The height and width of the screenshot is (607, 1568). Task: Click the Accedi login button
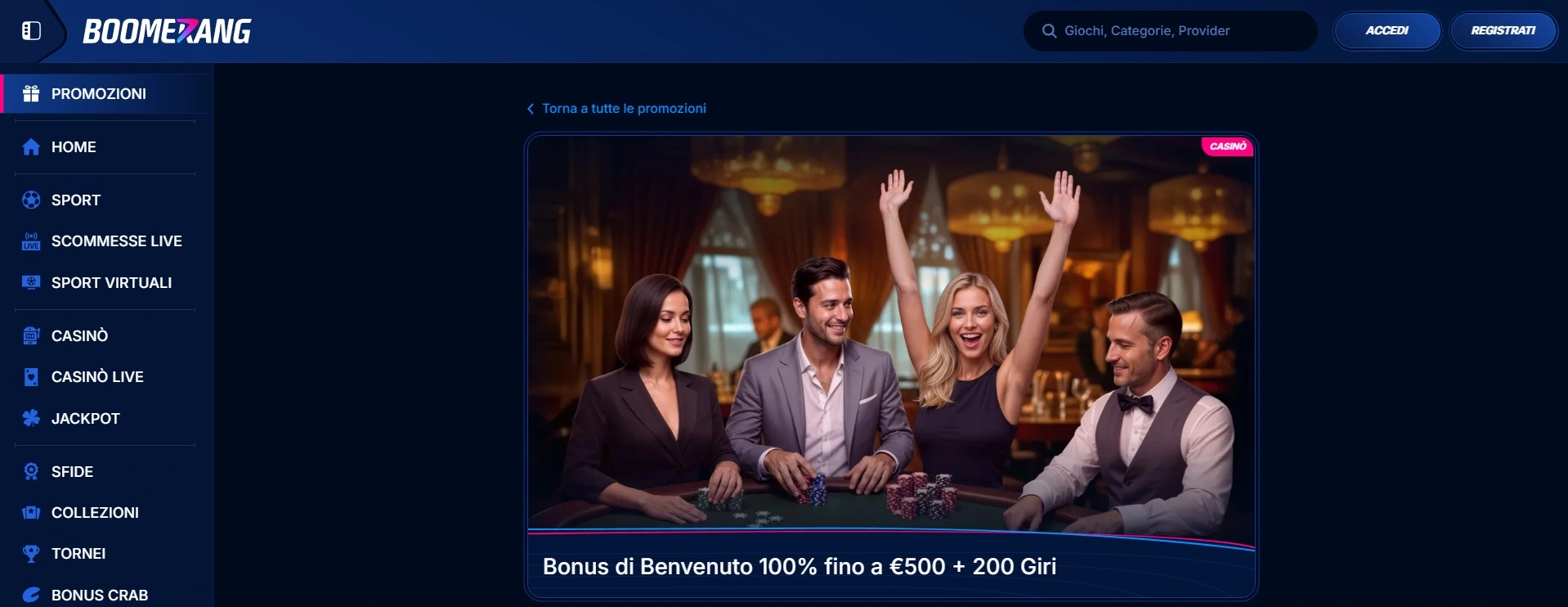pos(1387,31)
